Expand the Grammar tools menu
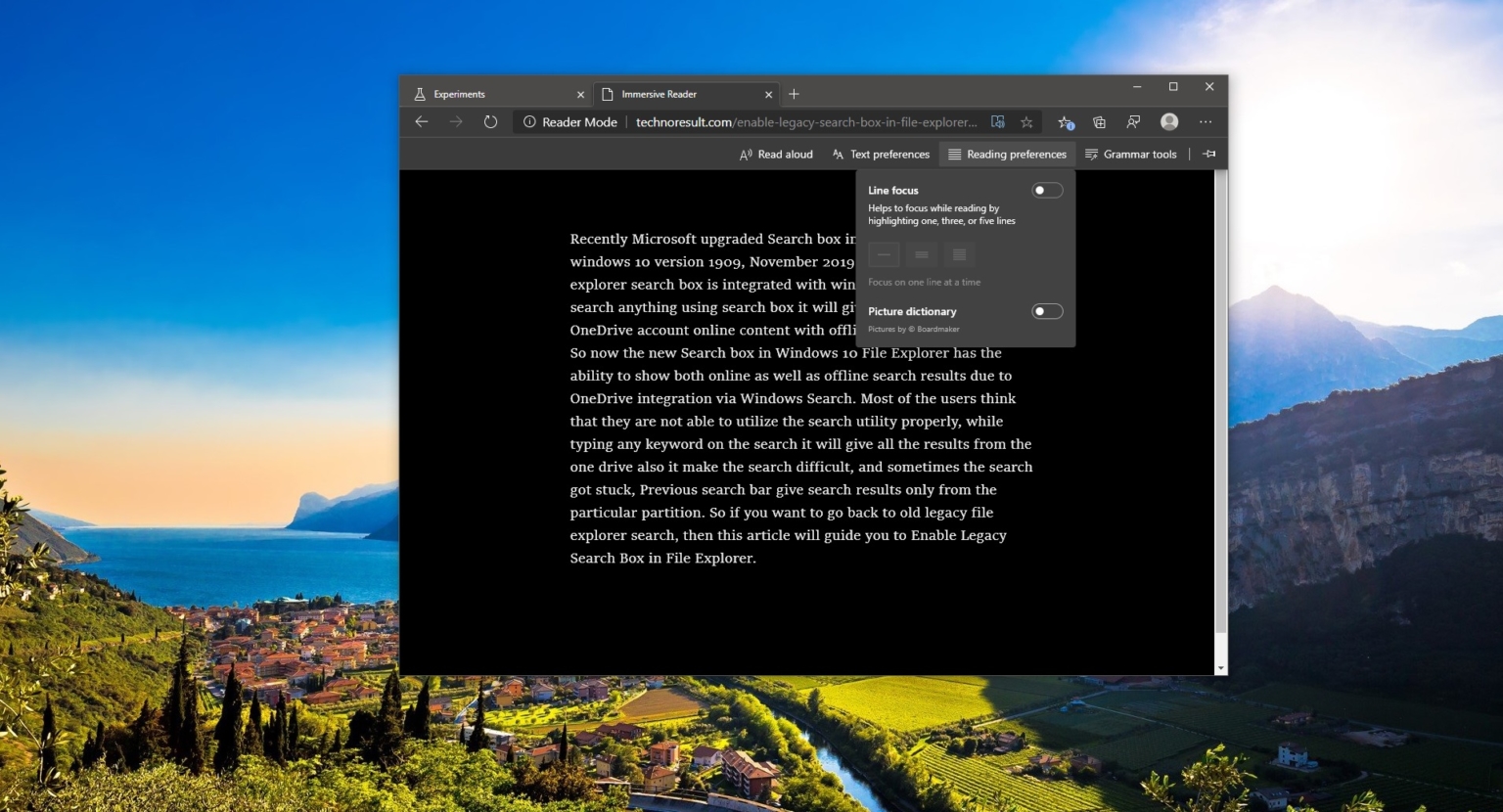This screenshot has height=812, width=1503. point(1131,155)
